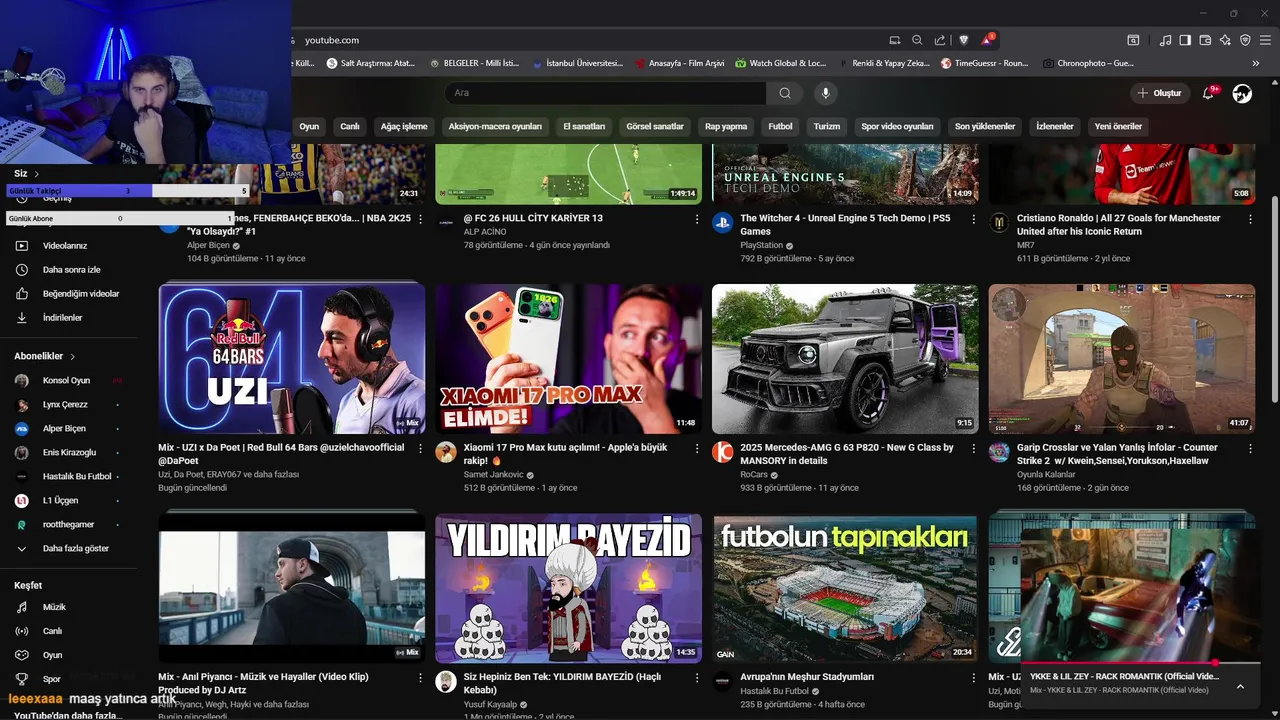Open Chronophoto bookmark
Screen dimensions: 1280x720
[1088, 63]
